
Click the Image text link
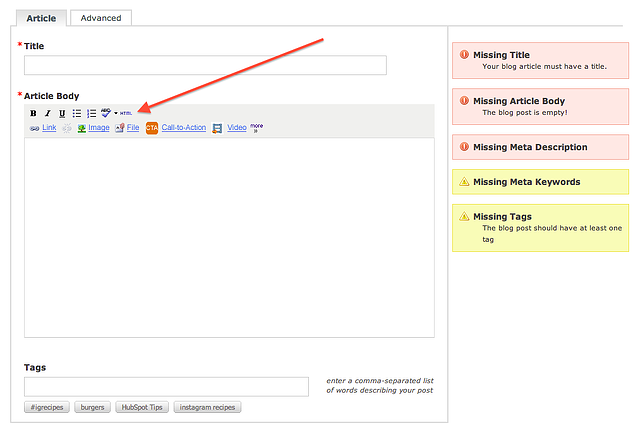99,127
